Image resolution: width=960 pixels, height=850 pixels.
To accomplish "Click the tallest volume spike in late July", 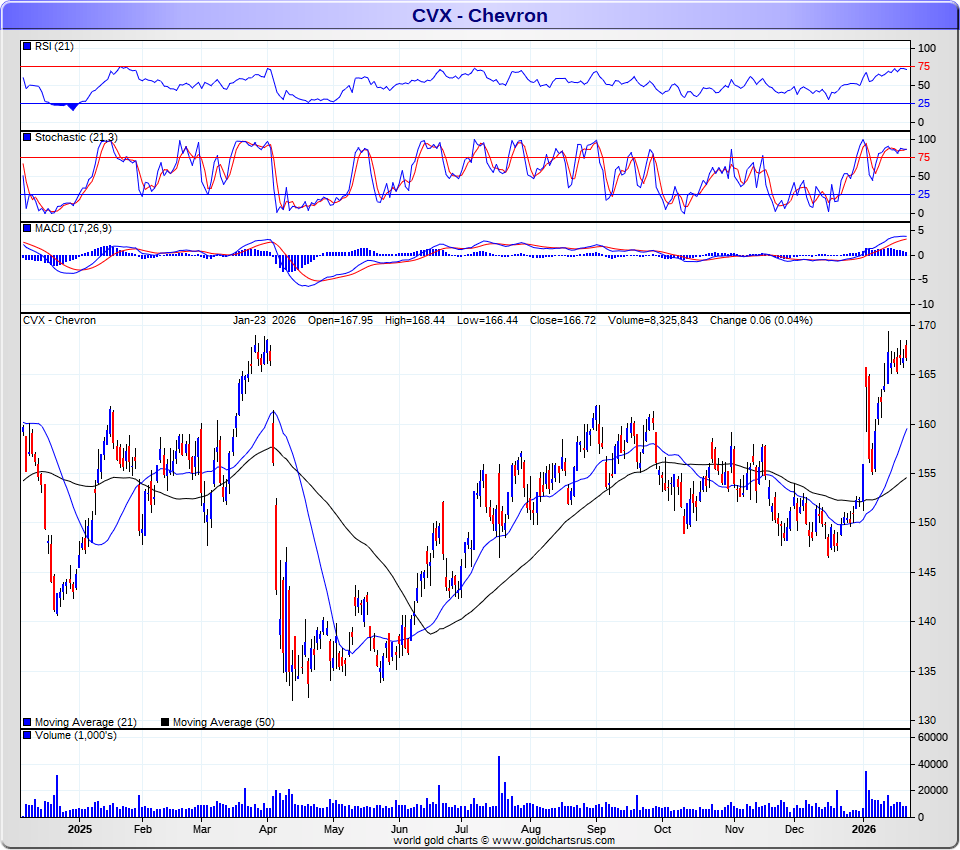I will click(x=499, y=786).
